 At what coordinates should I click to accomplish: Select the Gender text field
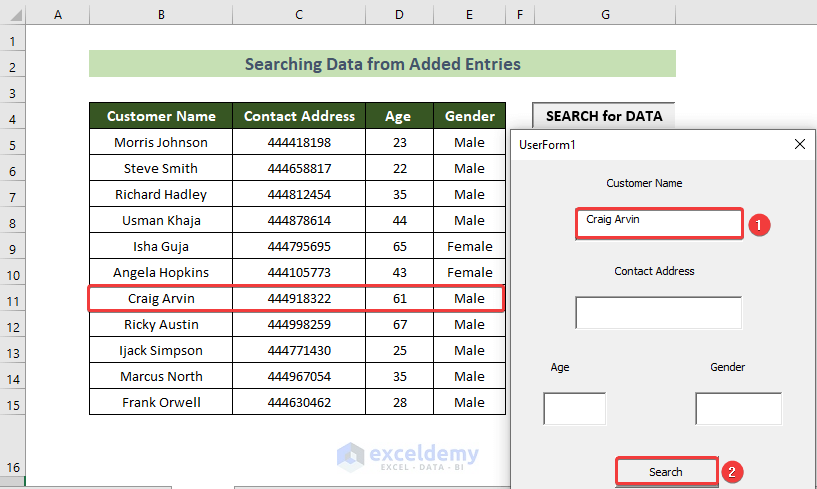tap(738, 408)
